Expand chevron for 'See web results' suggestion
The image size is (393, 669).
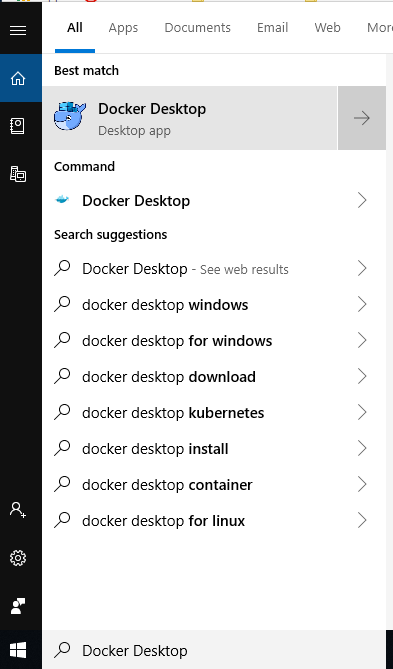(x=362, y=268)
